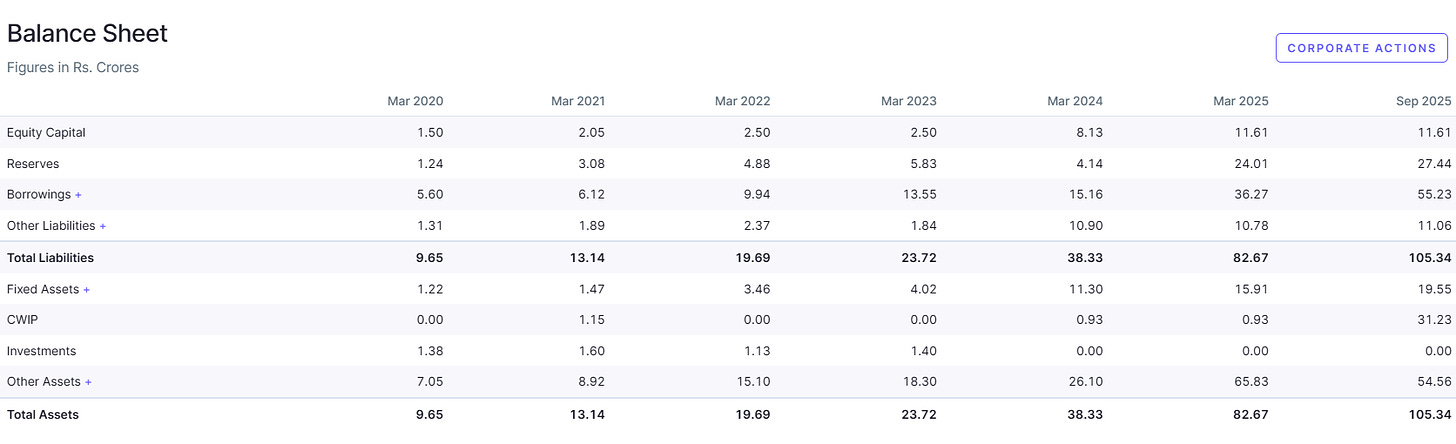Select the Equity Capital row label
Screen dimensions: 1456x444
[x=46, y=133]
